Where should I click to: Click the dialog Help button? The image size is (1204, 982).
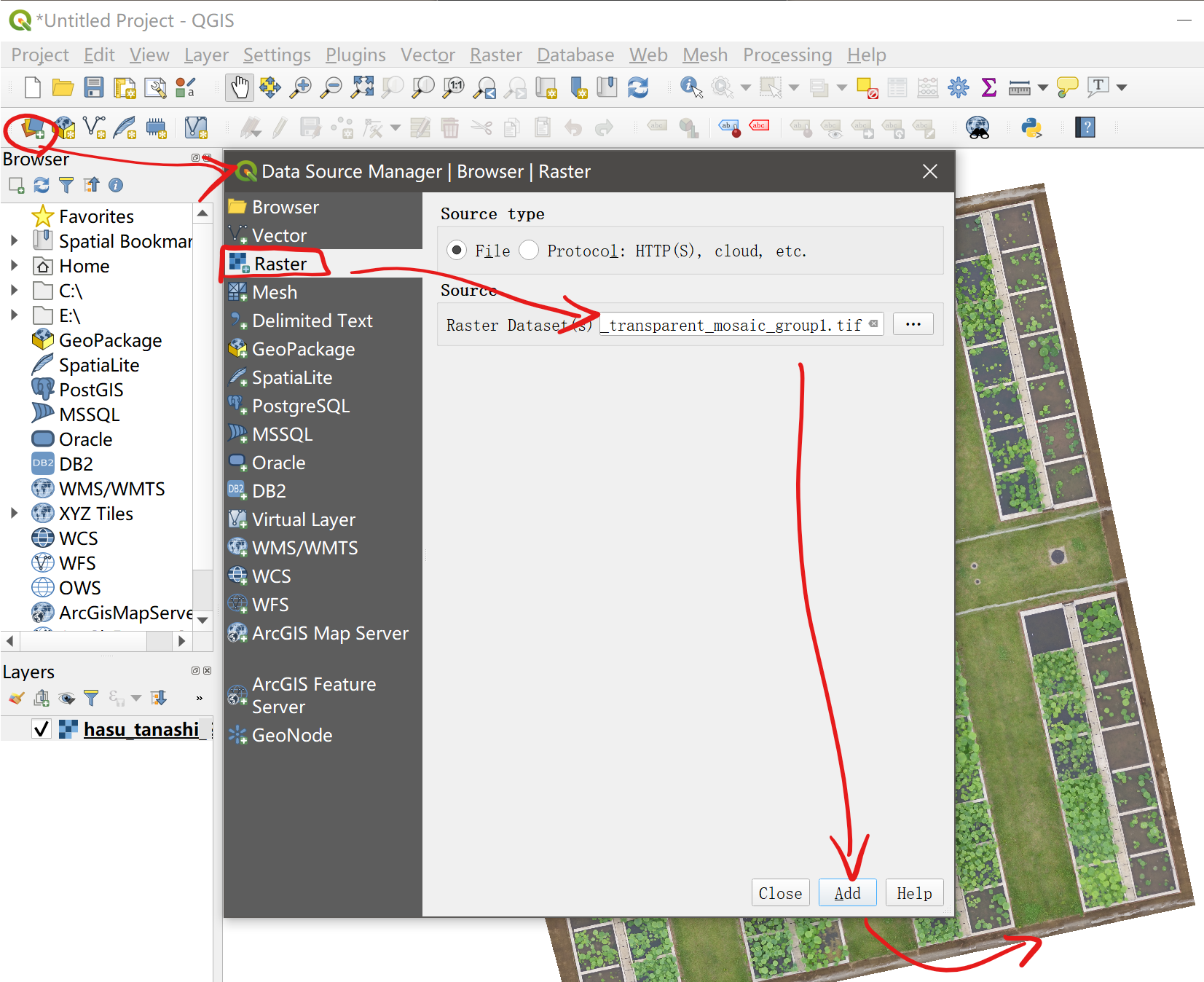point(914,892)
